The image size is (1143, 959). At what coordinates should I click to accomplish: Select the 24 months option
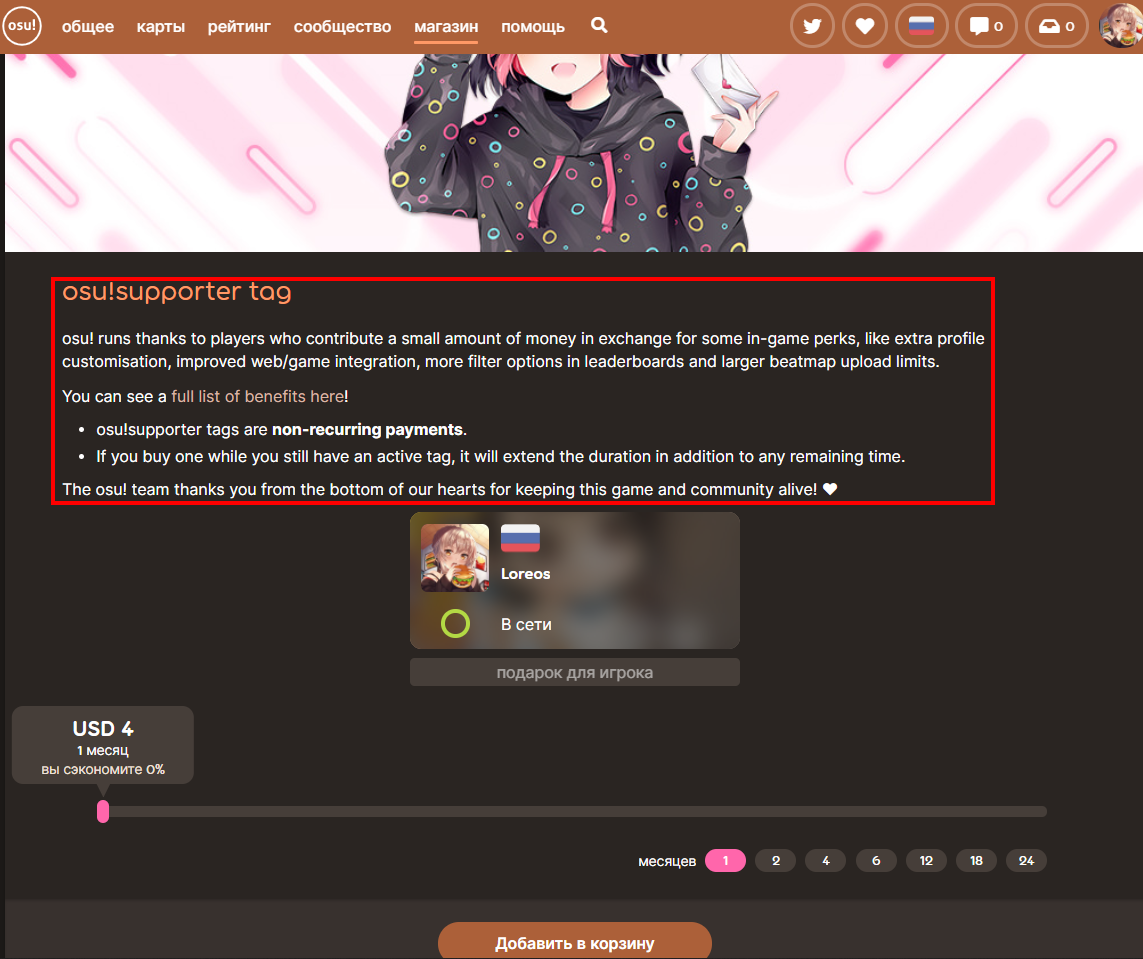click(1026, 861)
